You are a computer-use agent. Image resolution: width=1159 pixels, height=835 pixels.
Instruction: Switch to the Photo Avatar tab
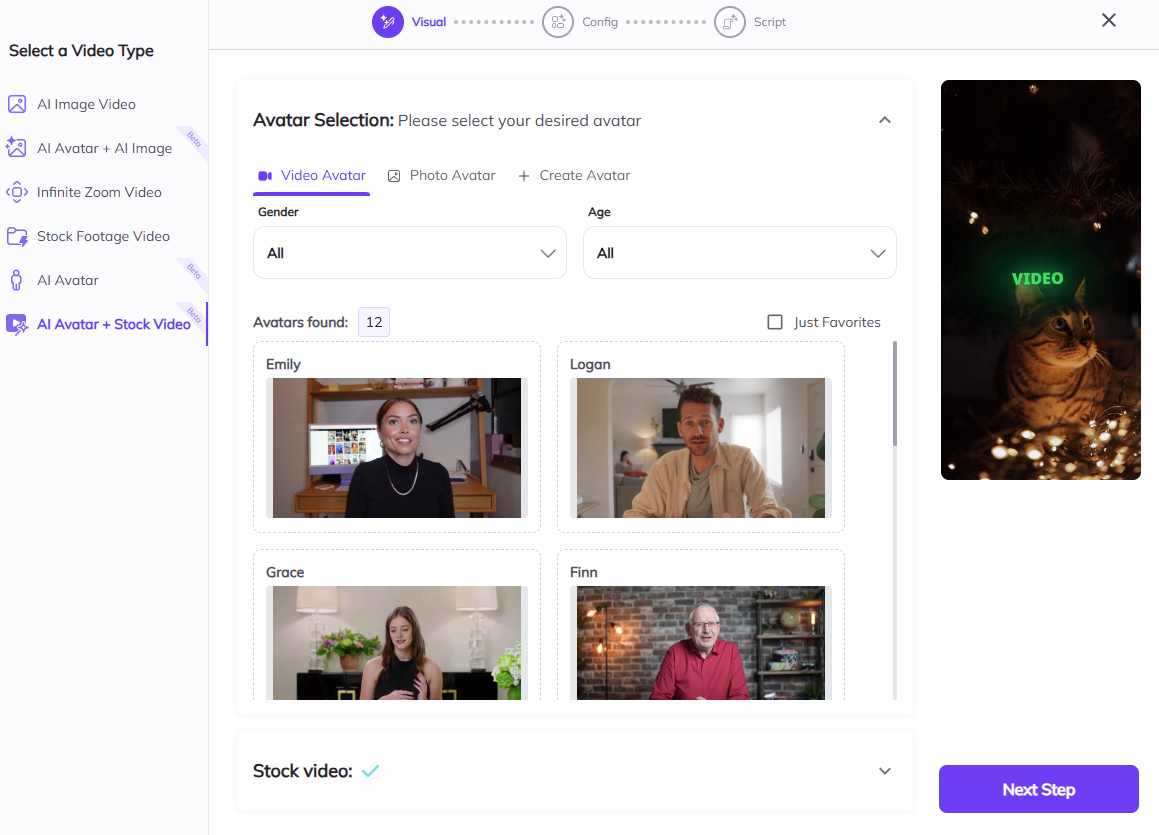tap(442, 176)
